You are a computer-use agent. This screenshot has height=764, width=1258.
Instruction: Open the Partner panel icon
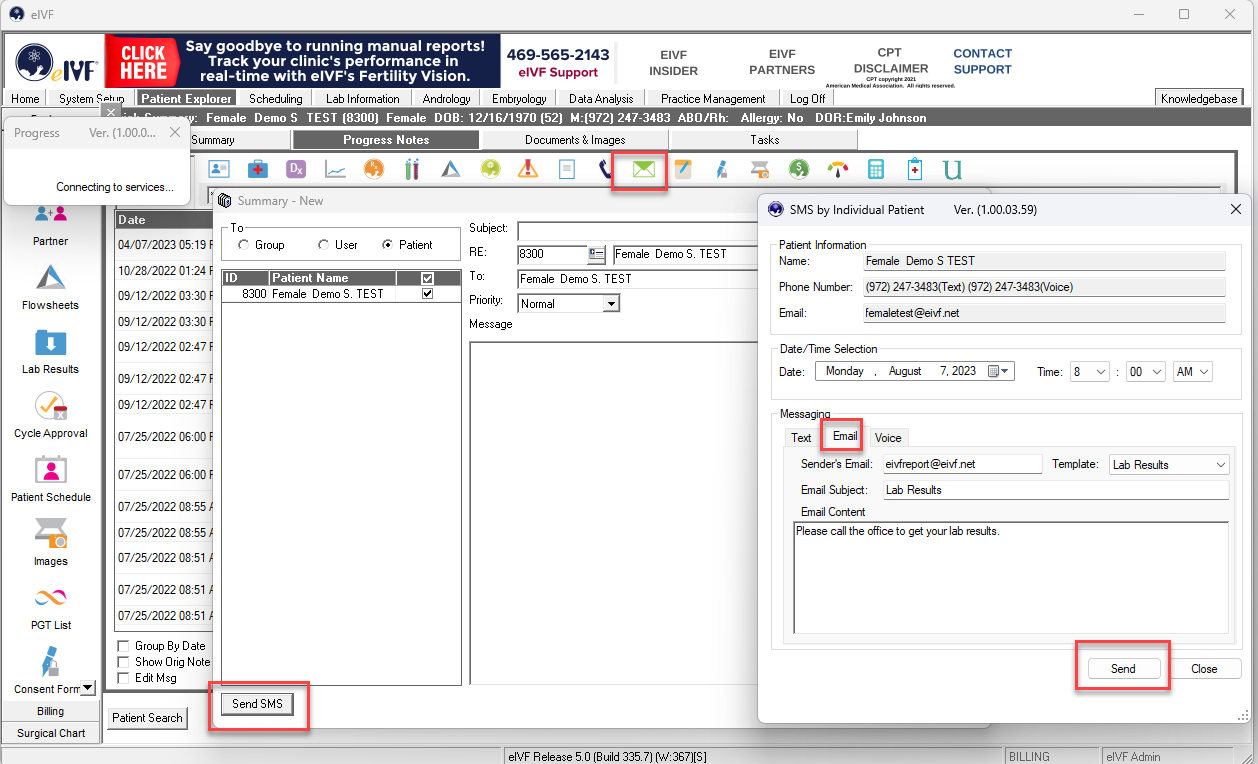pyautogui.click(x=50, y=225)
